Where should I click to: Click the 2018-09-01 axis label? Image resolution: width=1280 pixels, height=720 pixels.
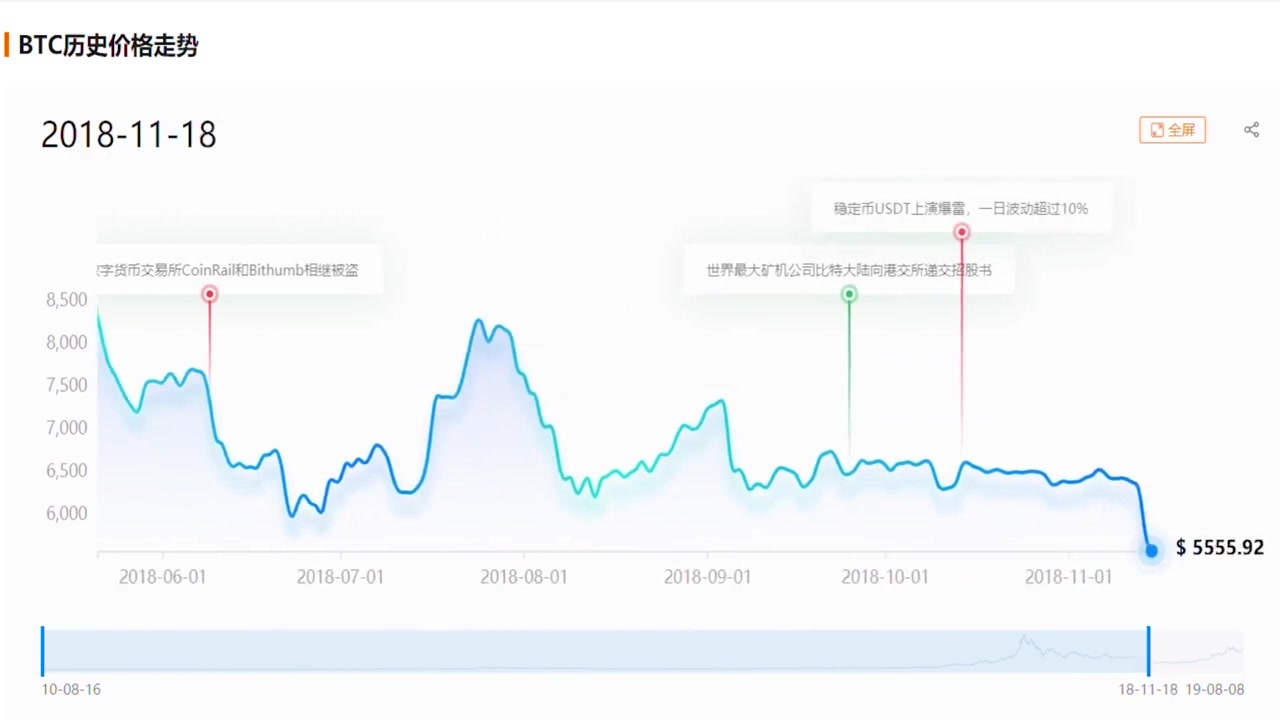pyautogui.click(x=708, y=577)
